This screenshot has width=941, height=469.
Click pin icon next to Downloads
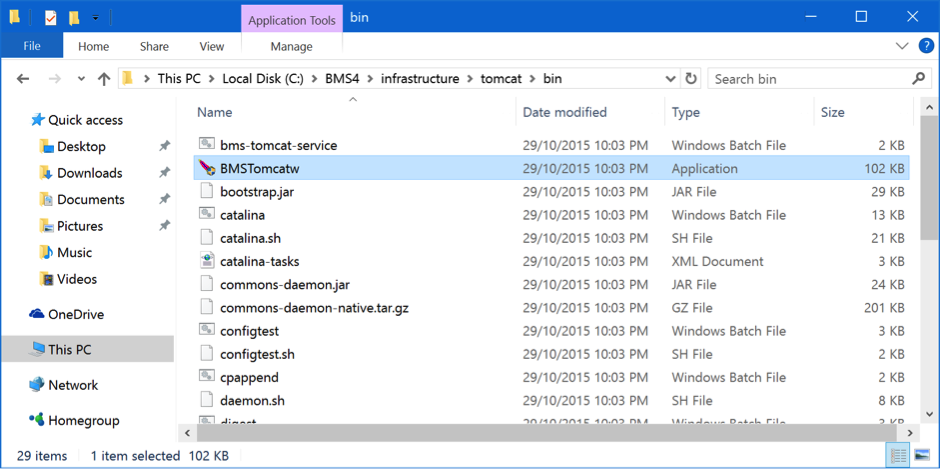164,173
